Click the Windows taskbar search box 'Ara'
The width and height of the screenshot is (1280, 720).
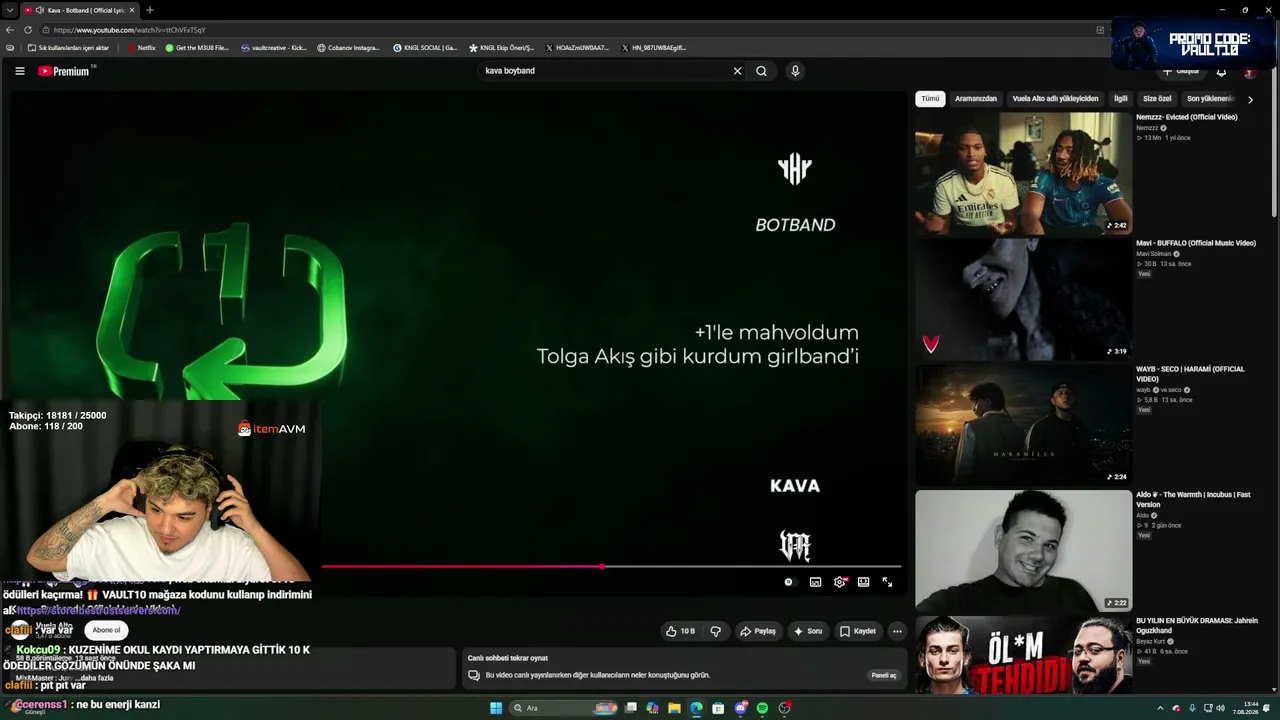pos(564,708)
